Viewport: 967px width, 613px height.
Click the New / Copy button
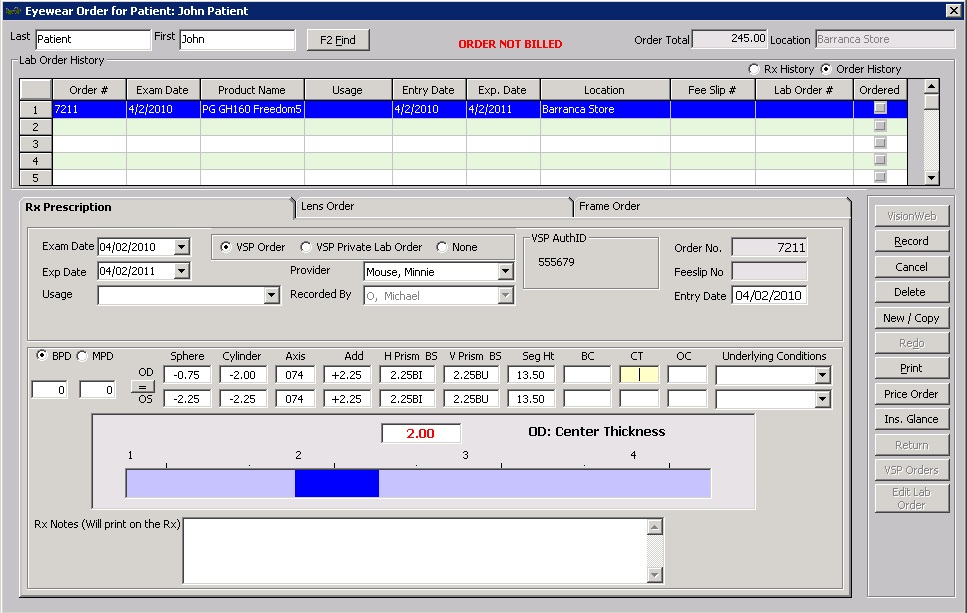(911, 318)
